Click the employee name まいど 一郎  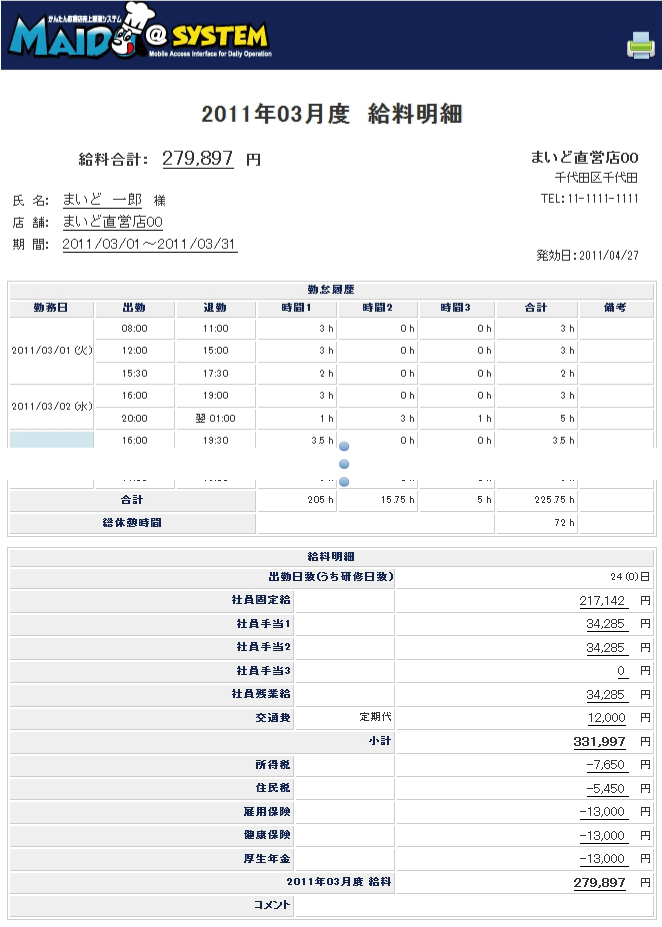click(x=102, y=200)
